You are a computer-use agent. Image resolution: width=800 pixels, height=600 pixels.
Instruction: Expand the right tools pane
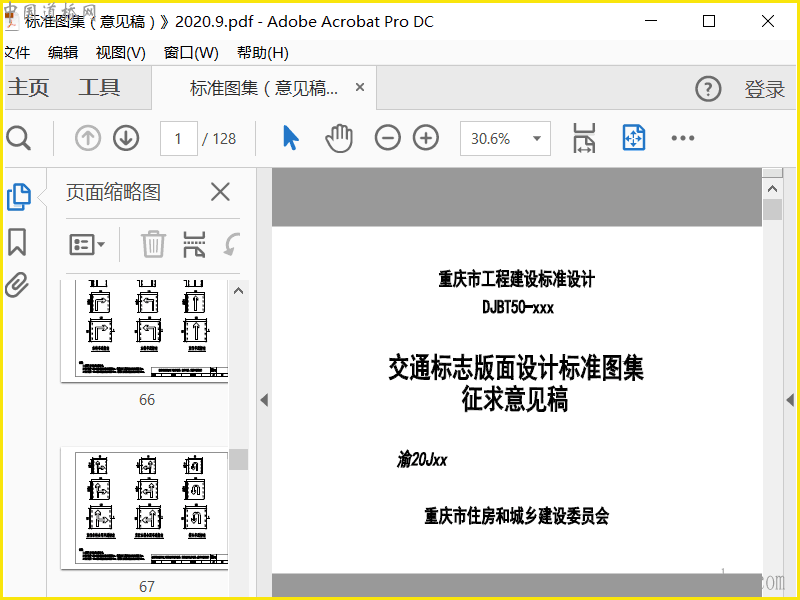coord(790,400)
